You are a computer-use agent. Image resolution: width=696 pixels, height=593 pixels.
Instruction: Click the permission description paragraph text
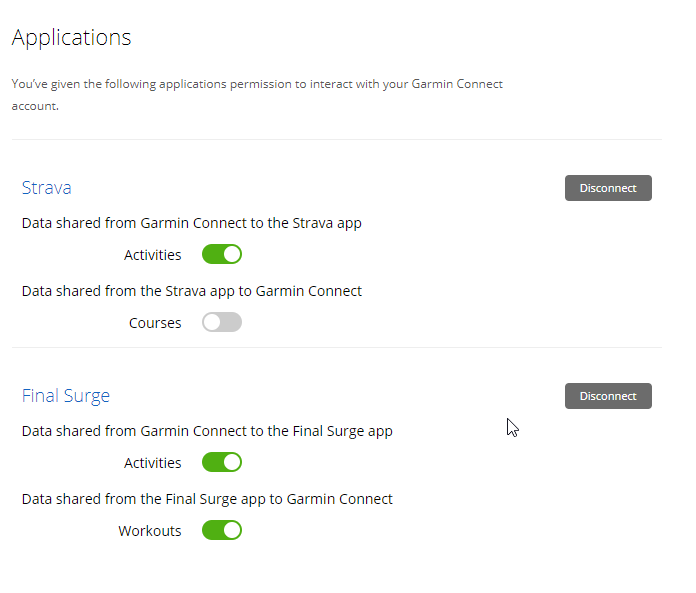click(257, 95)
